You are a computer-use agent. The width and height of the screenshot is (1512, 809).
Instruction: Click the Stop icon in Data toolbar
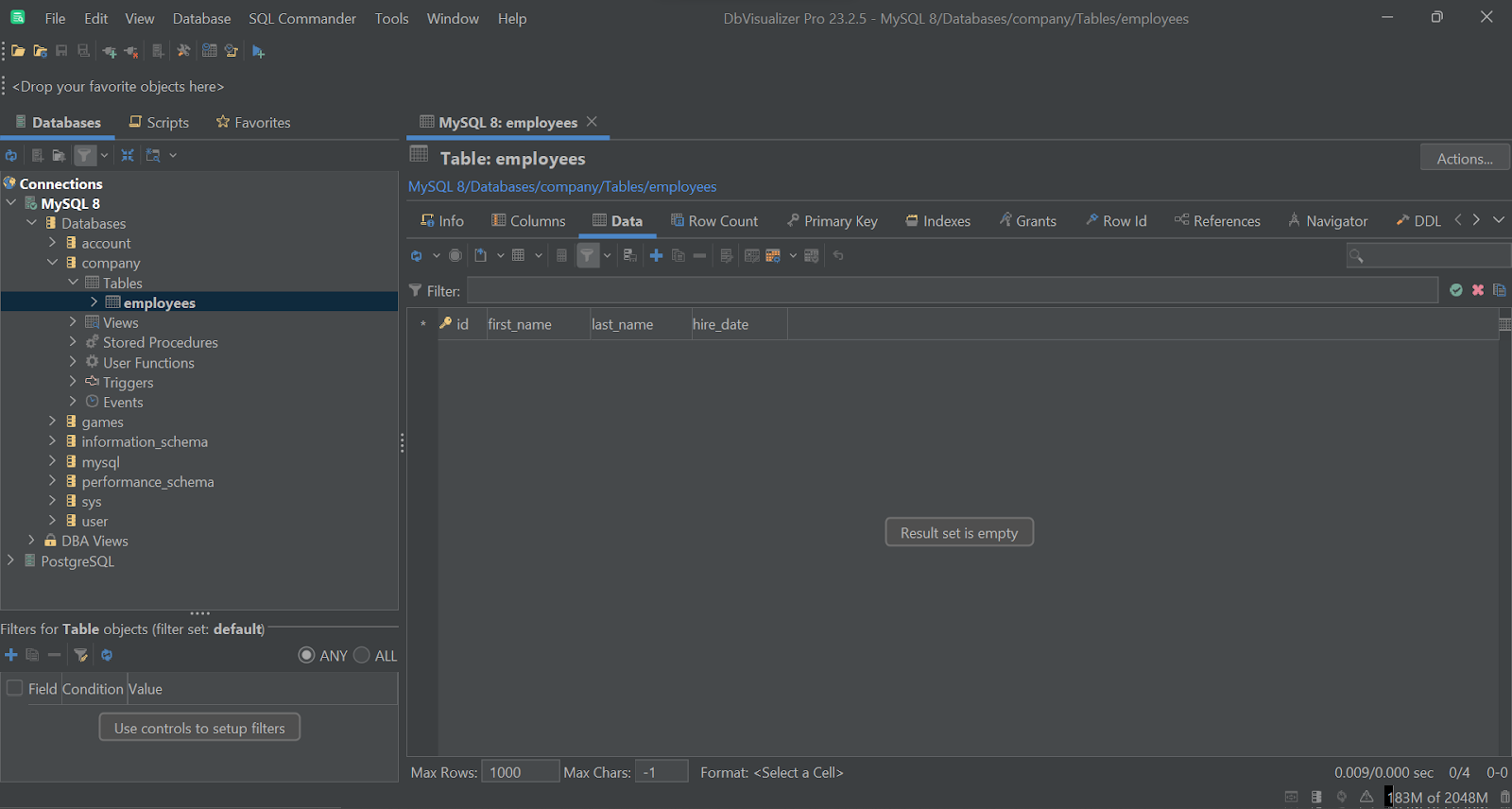(x=455, y=256)
